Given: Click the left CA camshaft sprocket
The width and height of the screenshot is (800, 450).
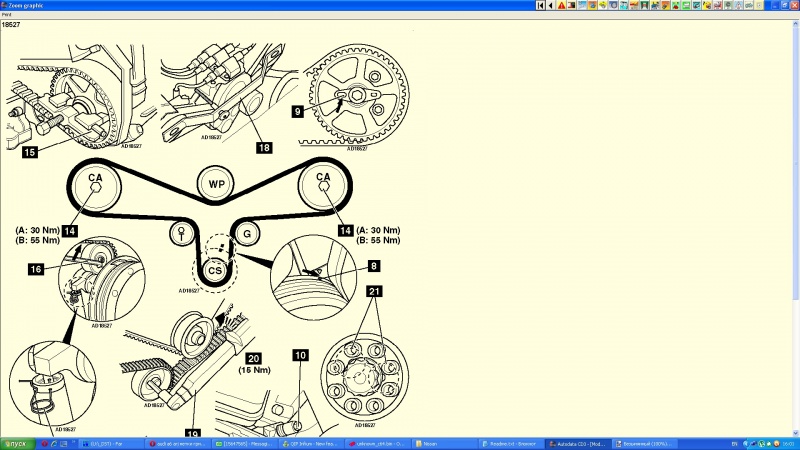Looking at the screenshot, I should coord(96,179).
